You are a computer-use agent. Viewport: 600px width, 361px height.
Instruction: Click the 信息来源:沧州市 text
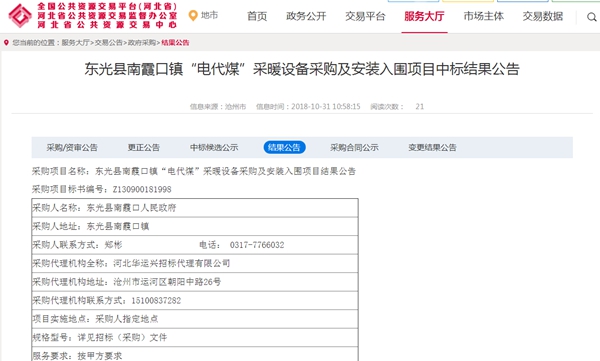tap(218, 106)
